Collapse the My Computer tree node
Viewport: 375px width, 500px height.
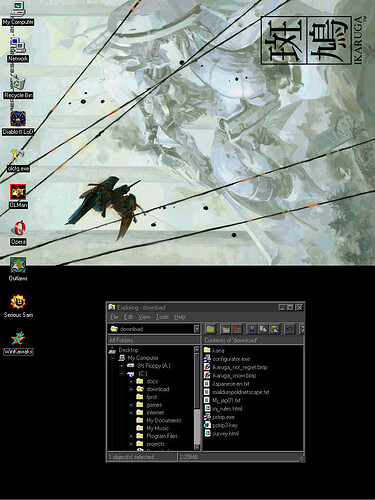point(113,358)
